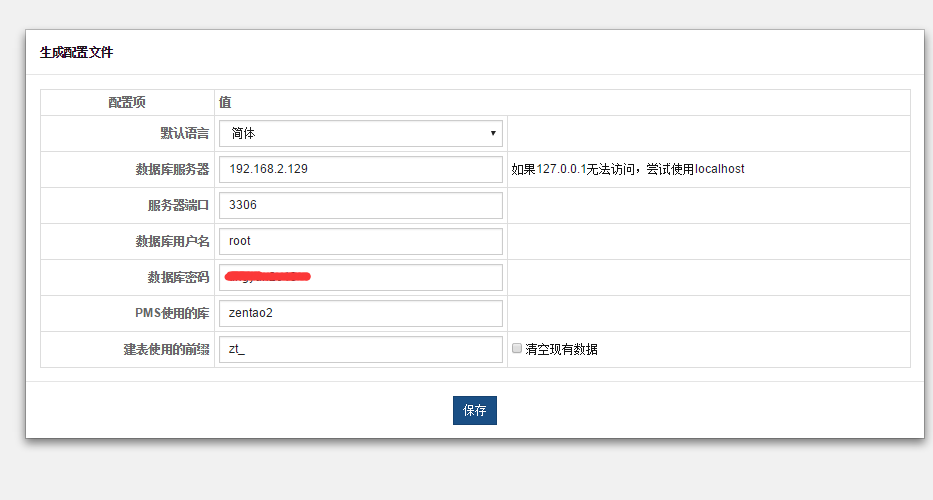Click the PMS使用的库 row label
The image size is (933, 500).
pos(172,313)
